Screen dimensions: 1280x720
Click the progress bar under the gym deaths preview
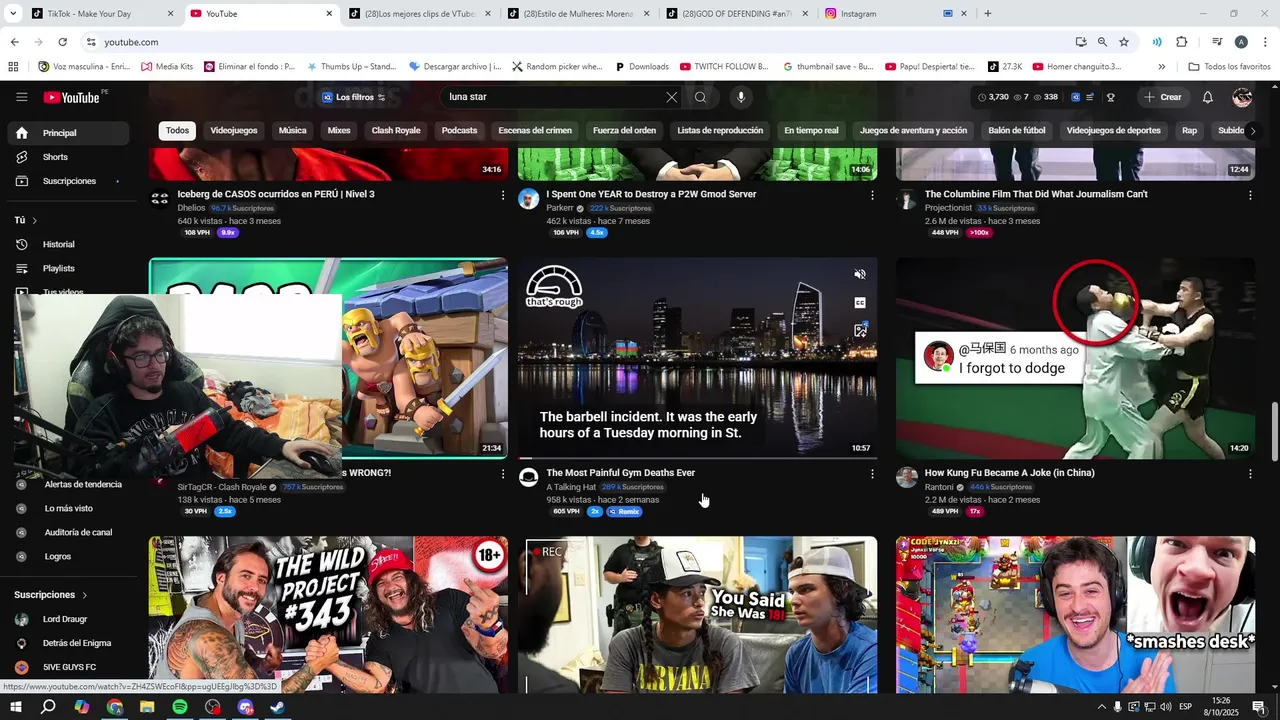click(x=698, y=458)
